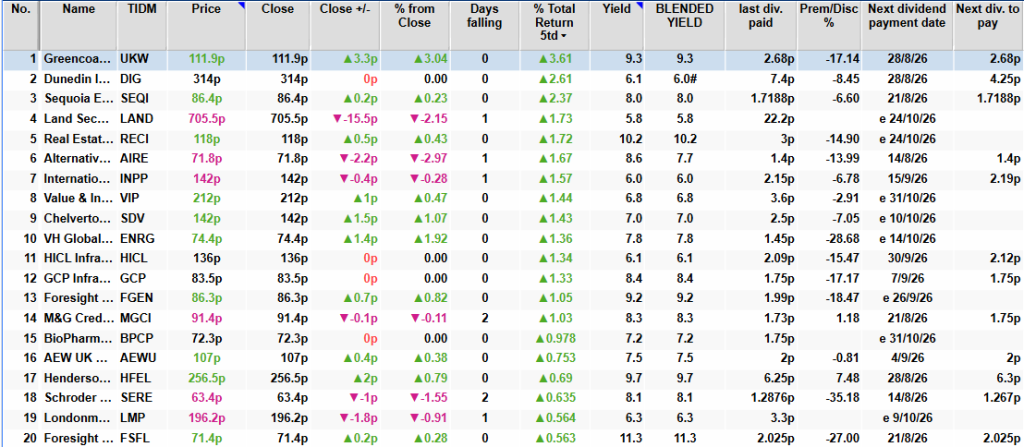Image resolution: width=1024 pixels, height=447 pixels.
Task: Click the ▼-15.5p close change value
Action: (x=355, y=120)
